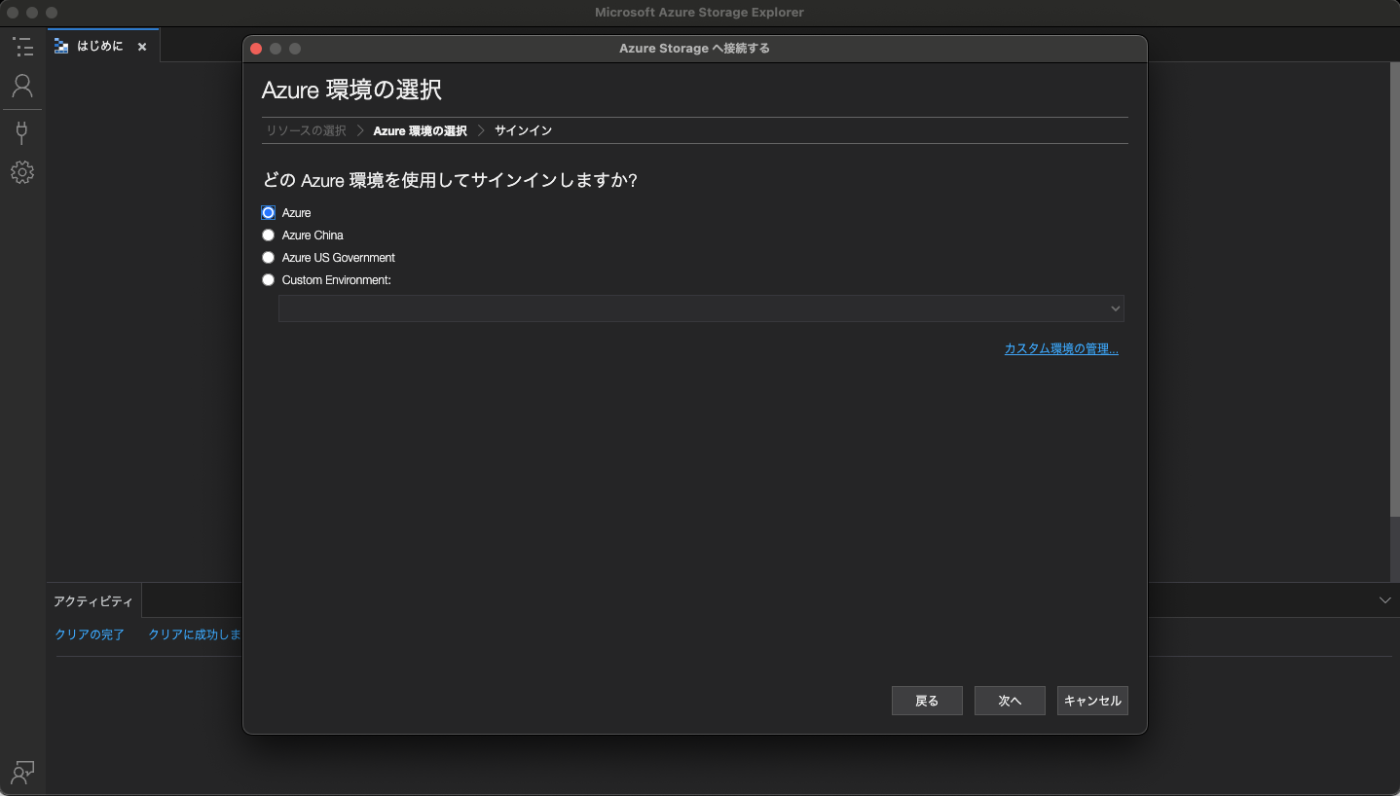Open the カスタム環境の管理 link
The width and height of the screenshot is (1400, 796).
1061,349
